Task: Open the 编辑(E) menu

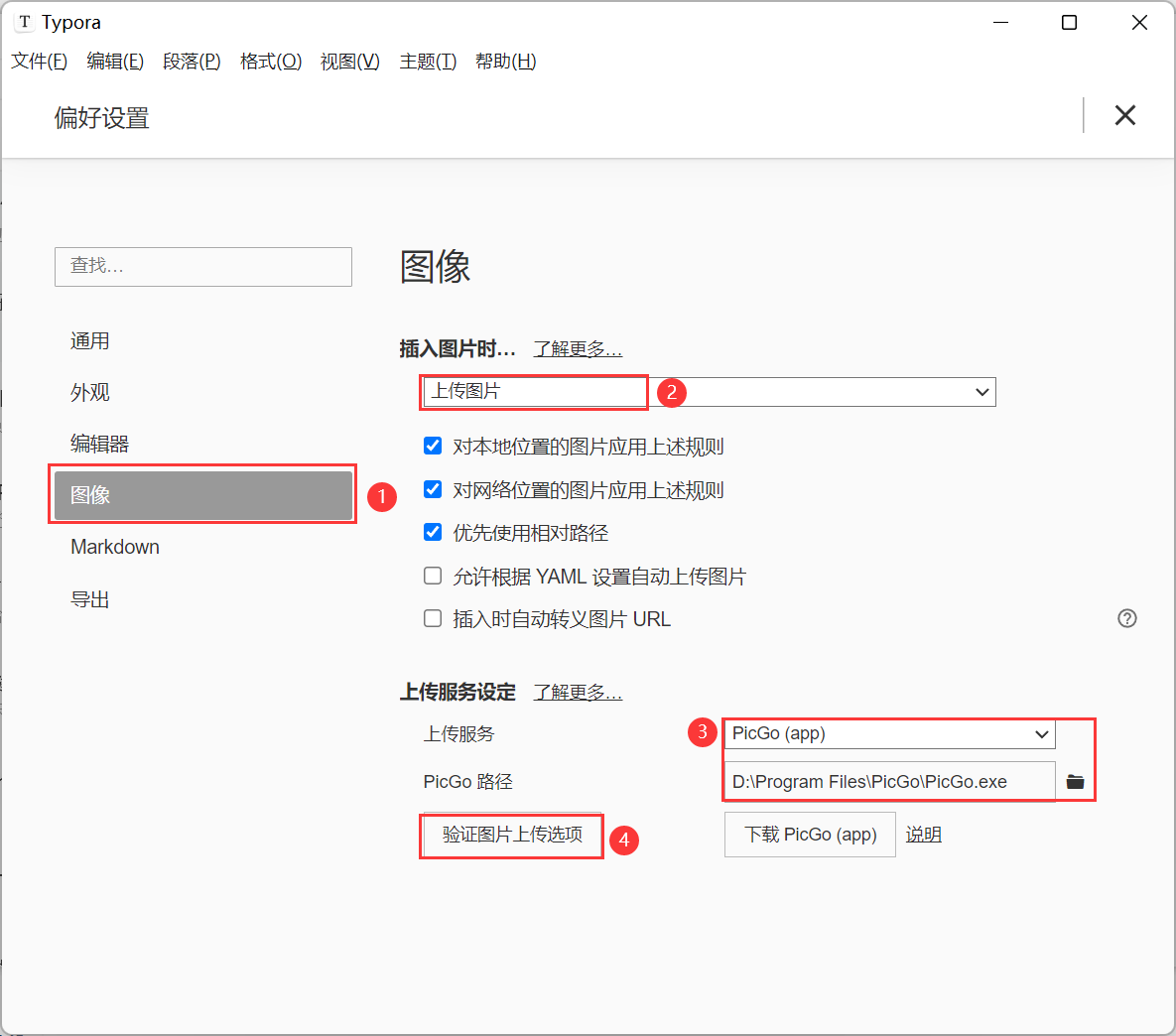Action: point(115,62)
